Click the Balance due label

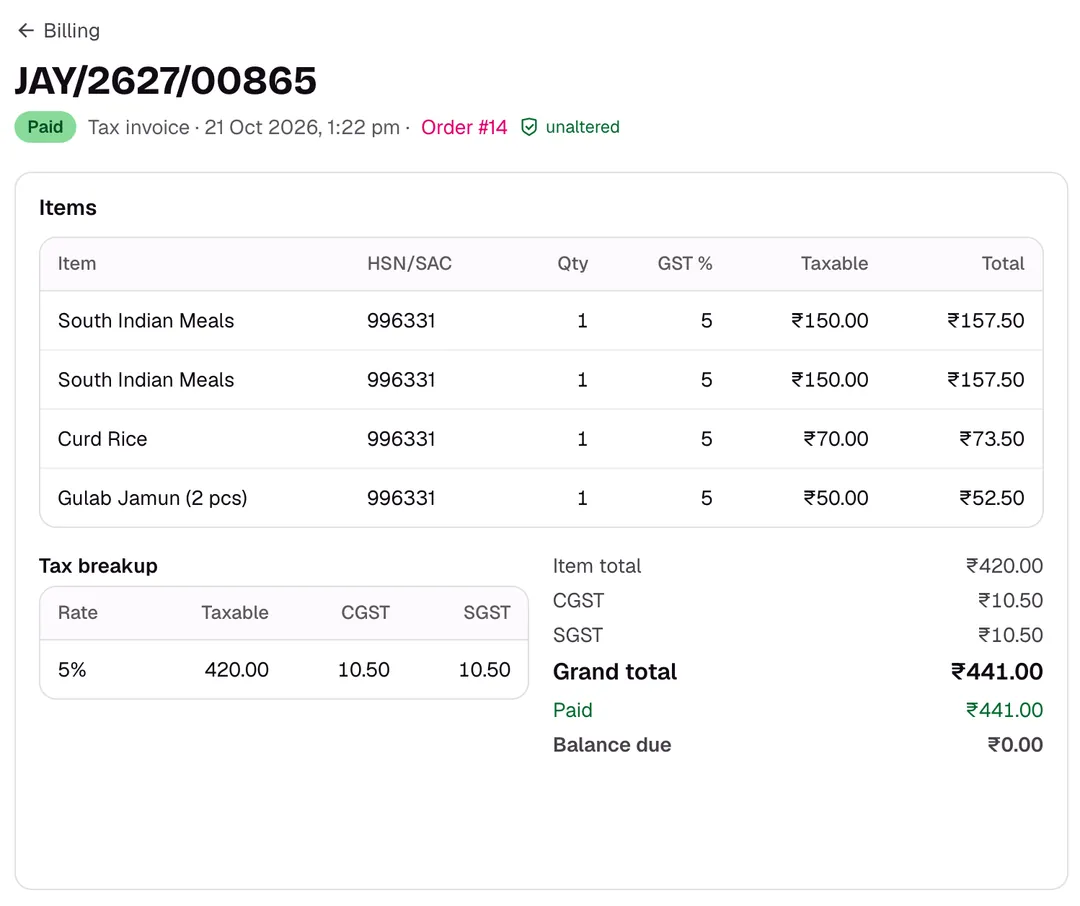point(612,745)
